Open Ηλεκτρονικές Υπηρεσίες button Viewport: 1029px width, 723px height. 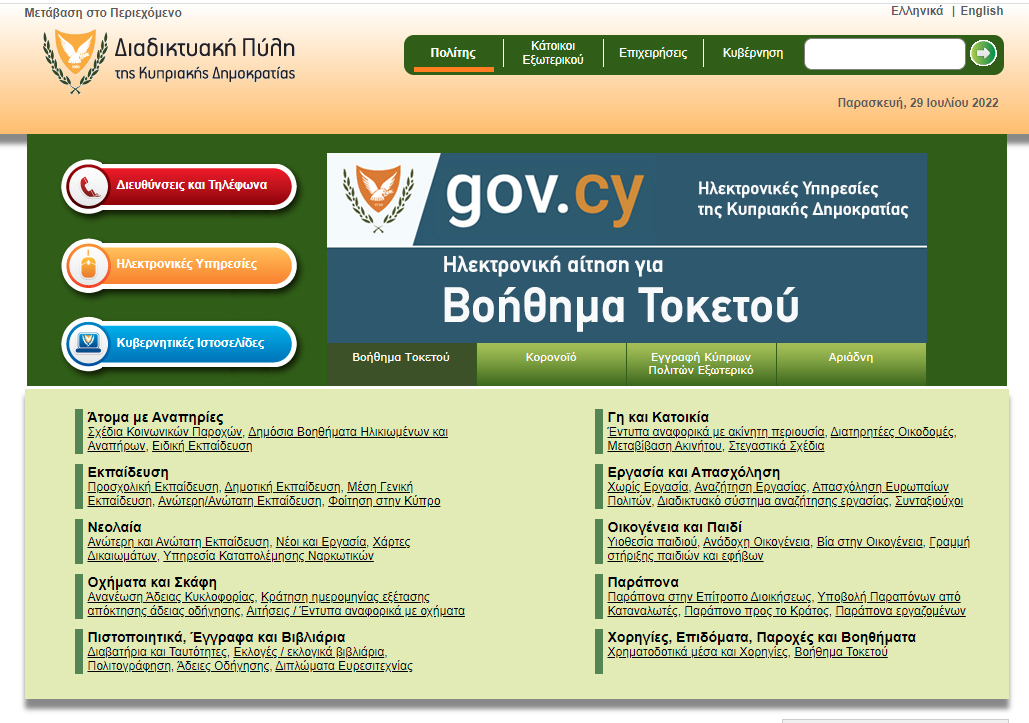tap(179, 265)
